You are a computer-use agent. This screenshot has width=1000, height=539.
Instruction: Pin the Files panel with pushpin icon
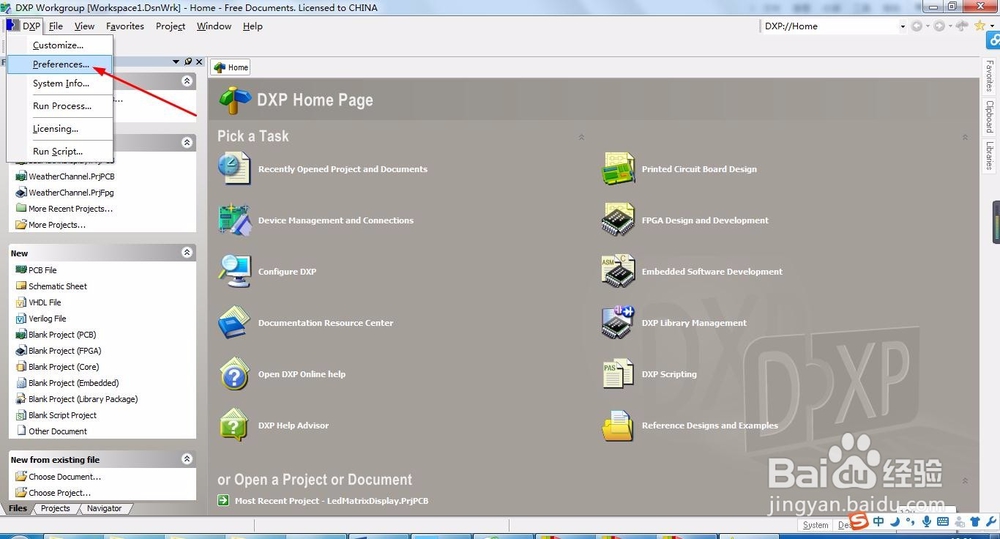click(188, 62)
